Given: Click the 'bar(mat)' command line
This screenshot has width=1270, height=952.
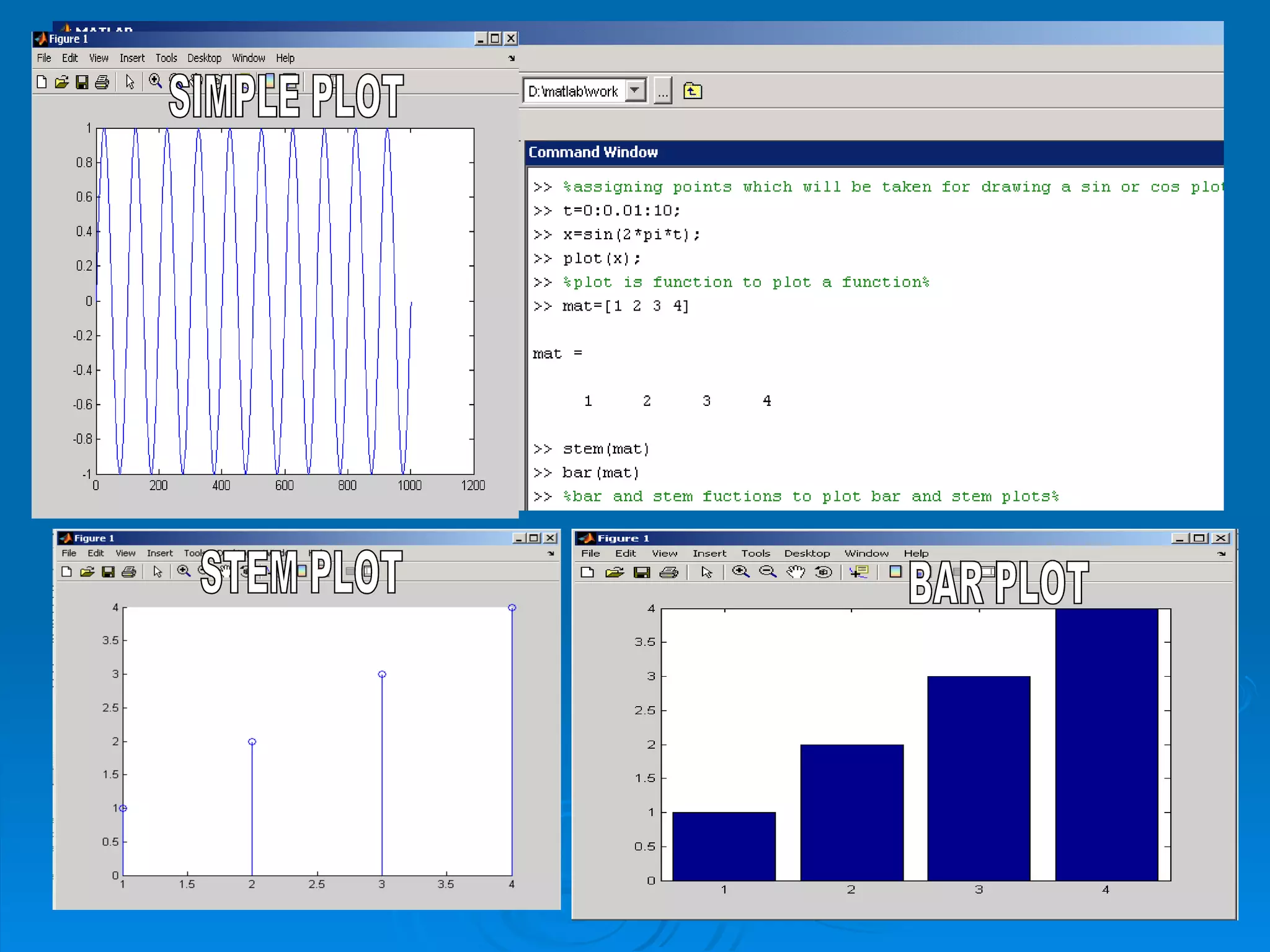Looking at the screenshot, I should click(600, 473).
